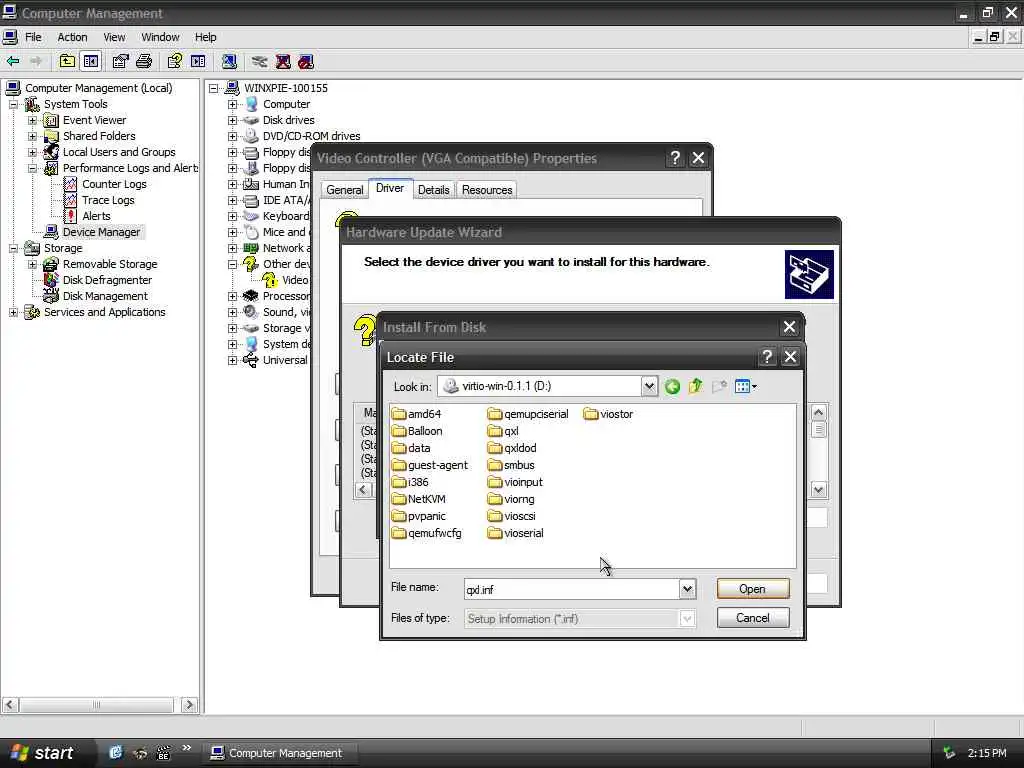Switch to the Resources tab in Properties

(487, 190)
